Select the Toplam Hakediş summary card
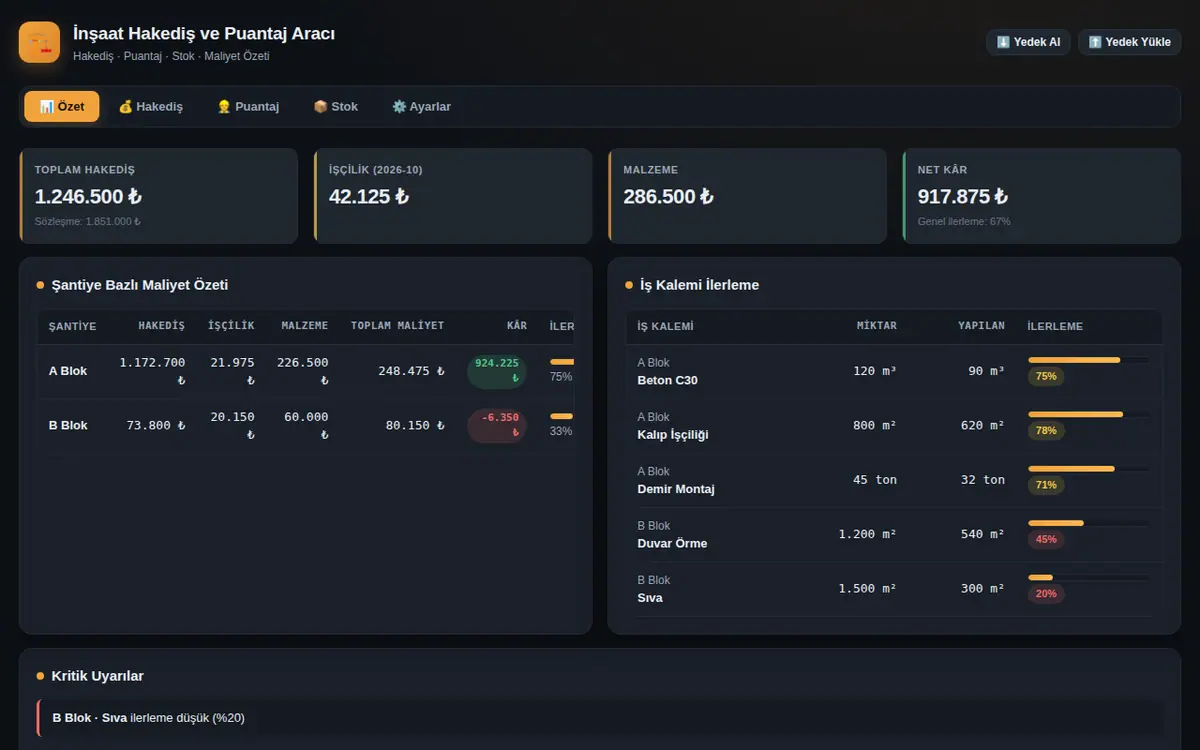The width and height of the screenshot is (1200, 750). (x=158, y=196)
